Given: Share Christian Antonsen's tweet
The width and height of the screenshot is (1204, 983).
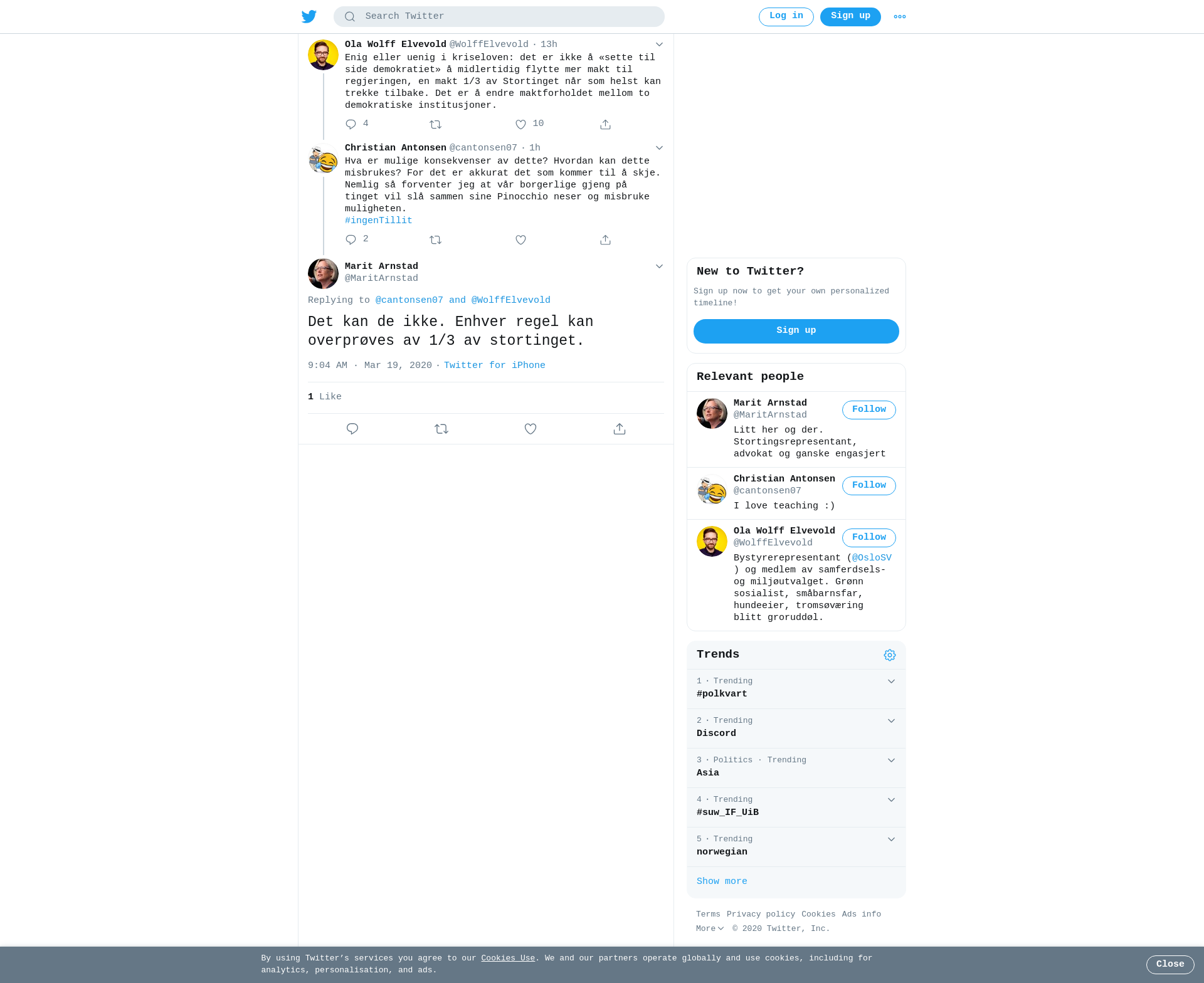Looking at the screenshot, I should tap(605, 239).
